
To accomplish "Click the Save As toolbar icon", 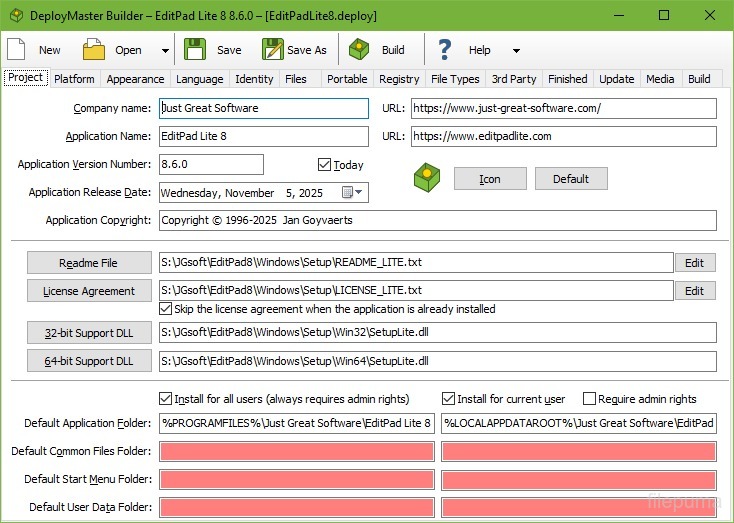I will pyautogui.click(x=272, y=49).
